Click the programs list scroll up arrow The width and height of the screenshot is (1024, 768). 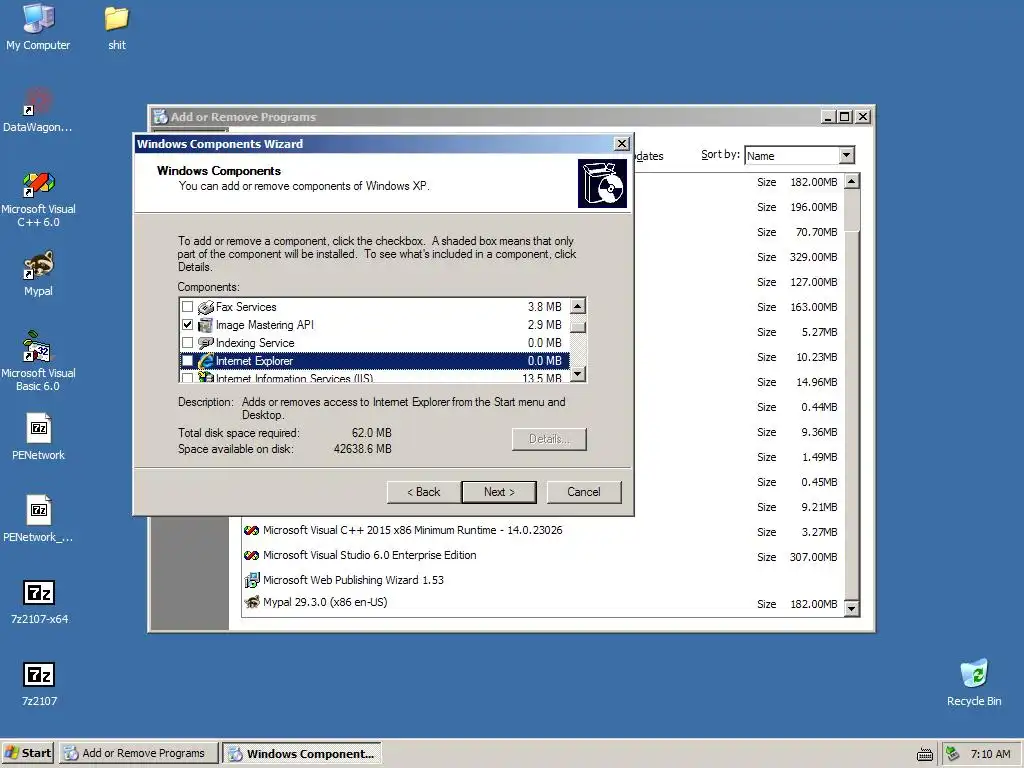852,181
